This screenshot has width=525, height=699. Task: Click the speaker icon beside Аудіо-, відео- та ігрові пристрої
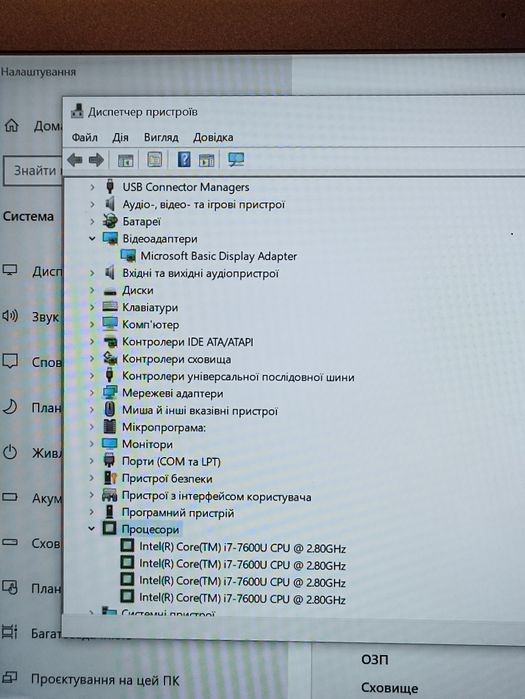(x=110, y=204)
